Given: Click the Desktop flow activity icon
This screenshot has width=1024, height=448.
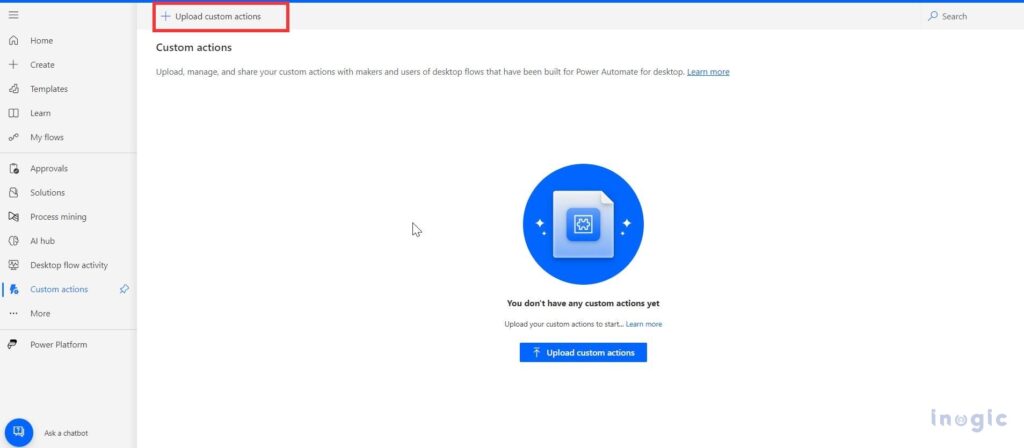Looking at the screenshot, I should click(x=13, y=265).
